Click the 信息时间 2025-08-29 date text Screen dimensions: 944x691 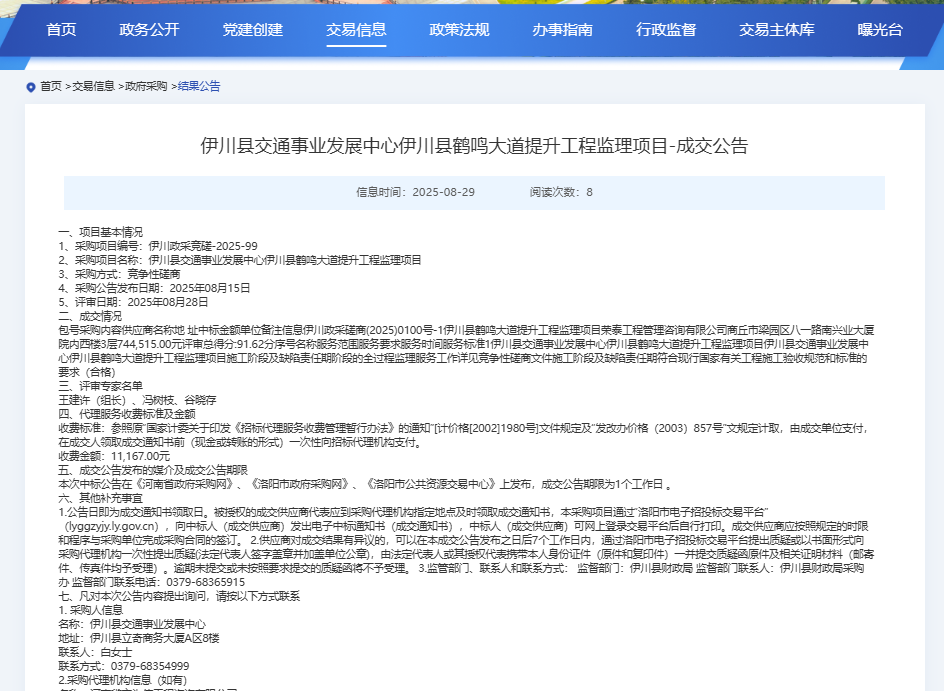click(x=415, y=192)
